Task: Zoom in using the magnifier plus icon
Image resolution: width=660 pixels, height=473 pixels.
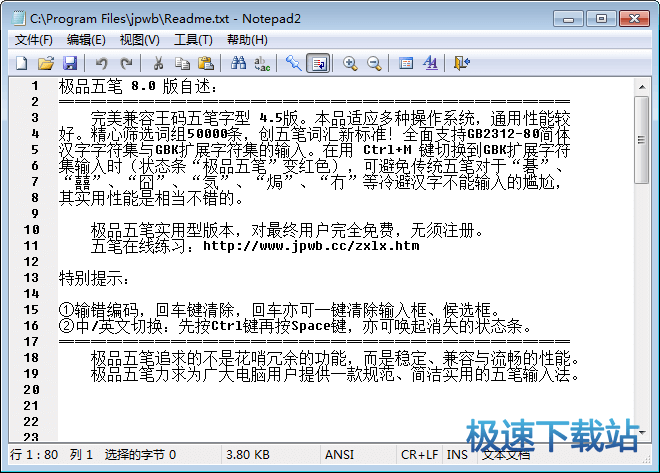Action: click(350, 63)
